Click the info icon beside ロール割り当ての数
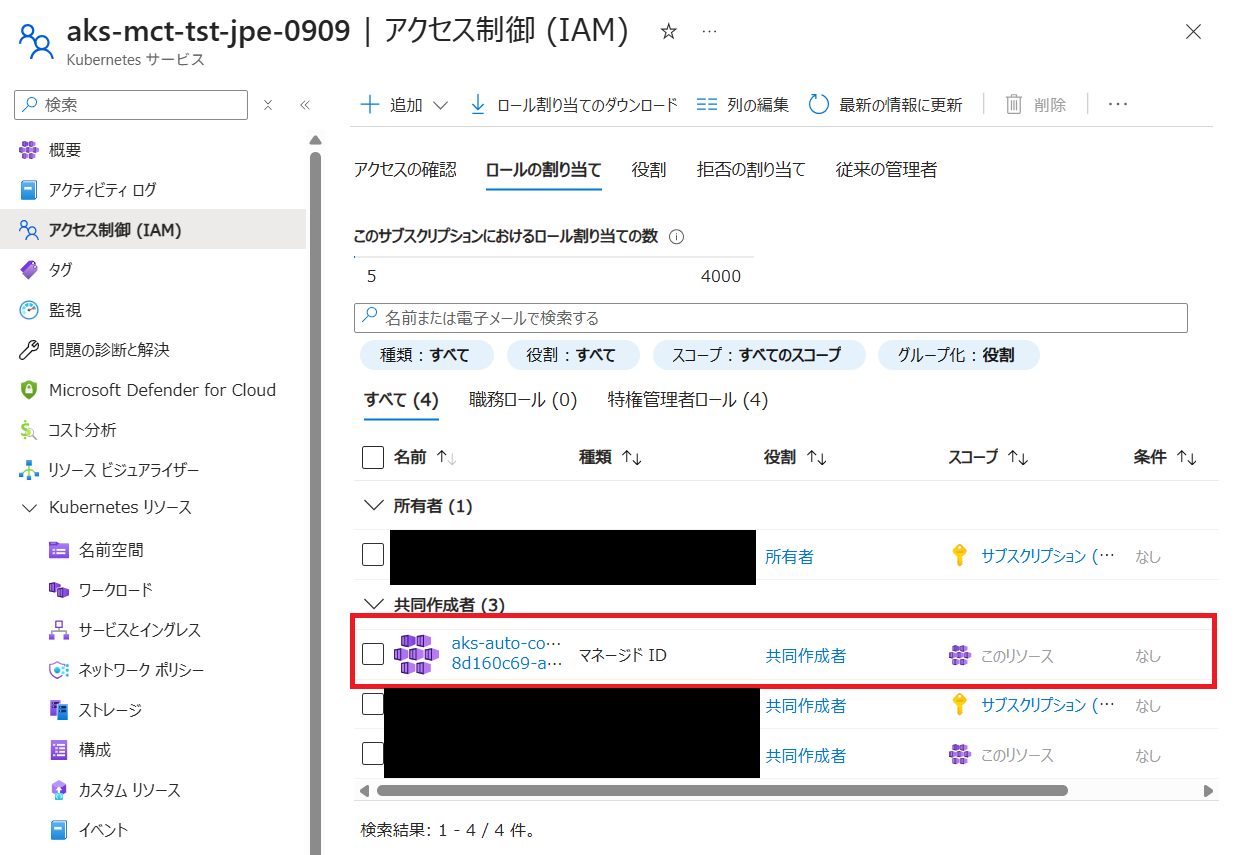 (676, 237)
